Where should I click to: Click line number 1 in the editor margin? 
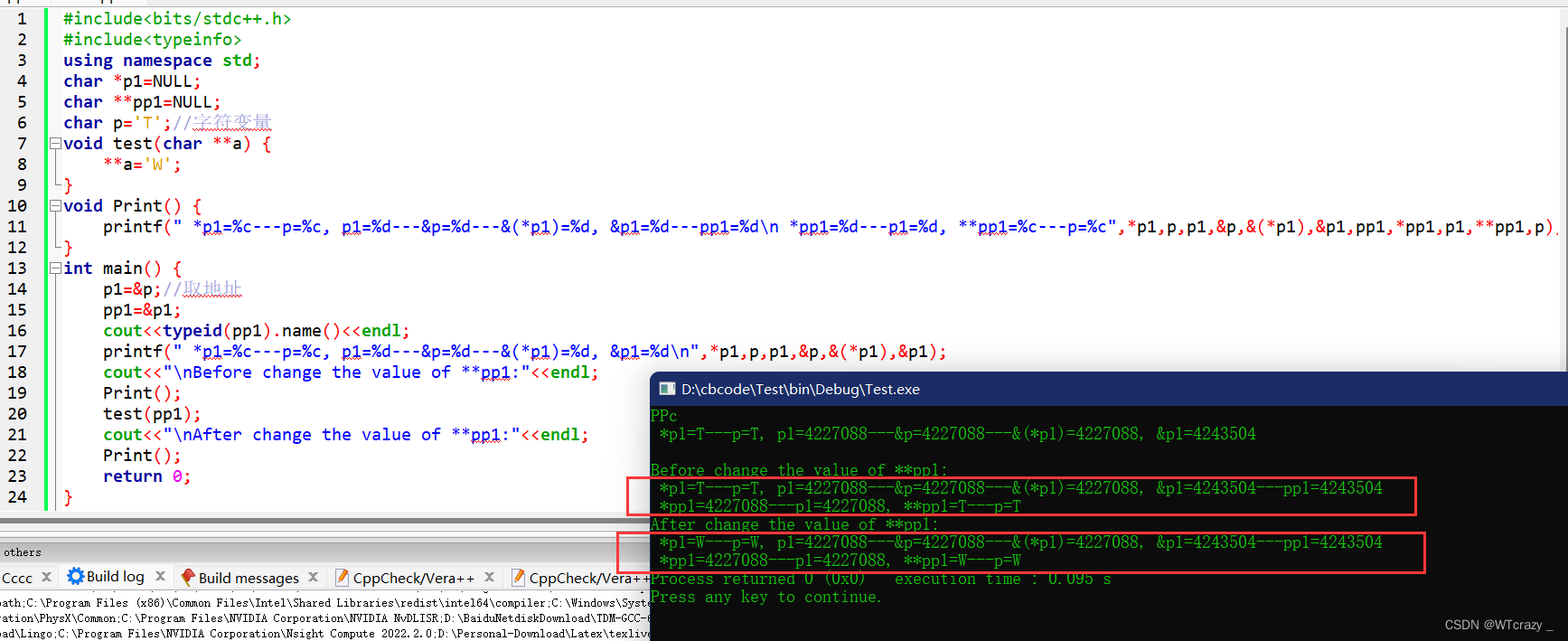click(22, 19)
